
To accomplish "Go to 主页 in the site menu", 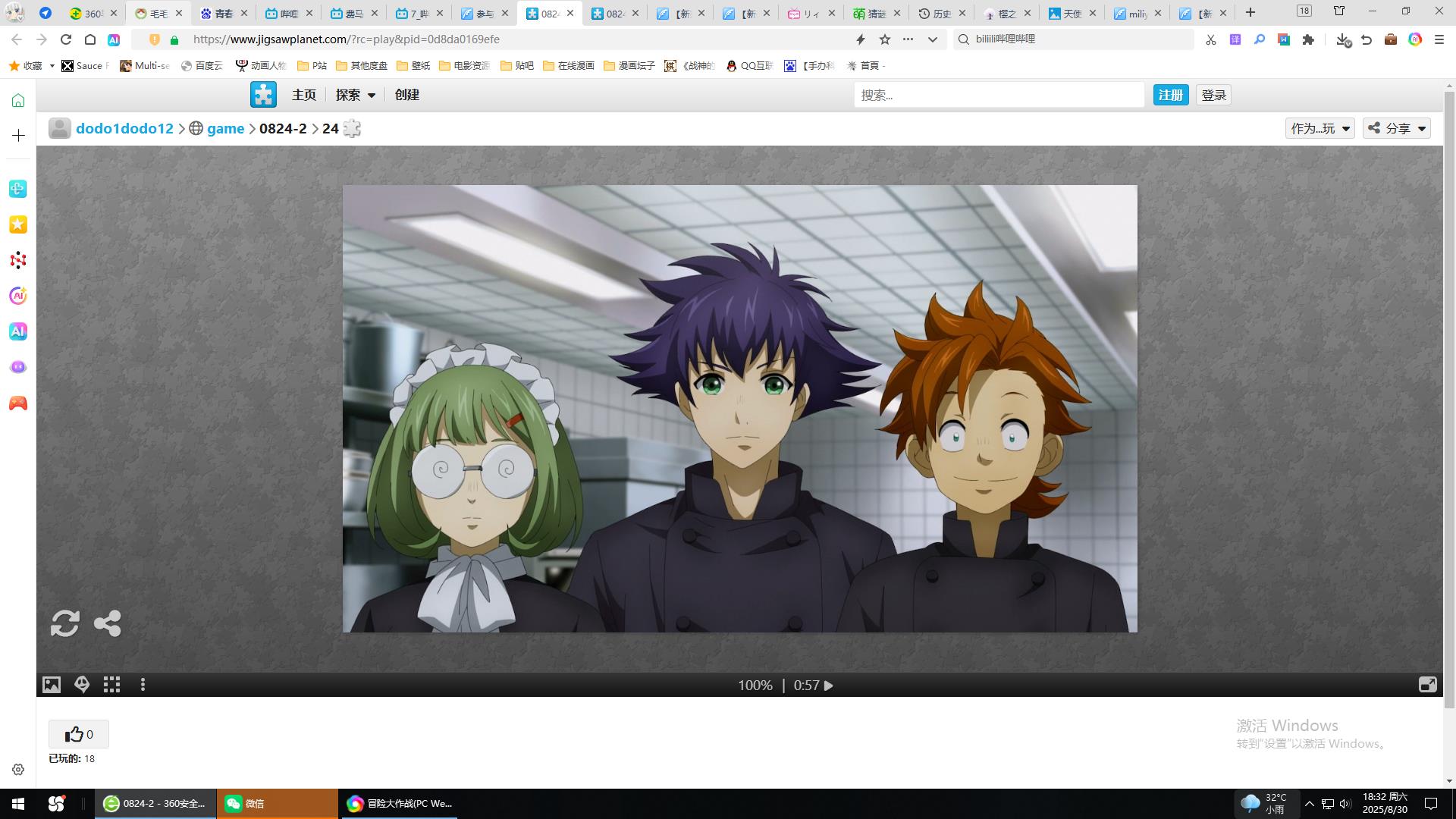I will pos(304,95).
